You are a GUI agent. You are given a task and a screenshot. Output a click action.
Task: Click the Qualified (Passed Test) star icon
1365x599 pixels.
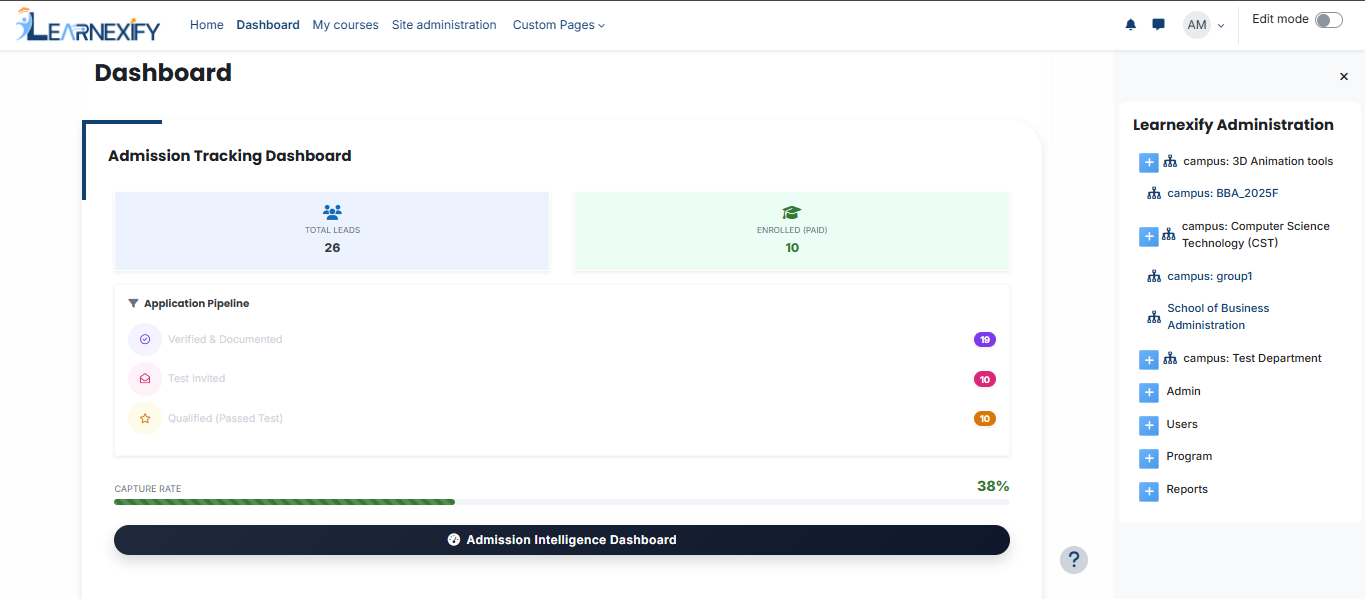point(145,419)
